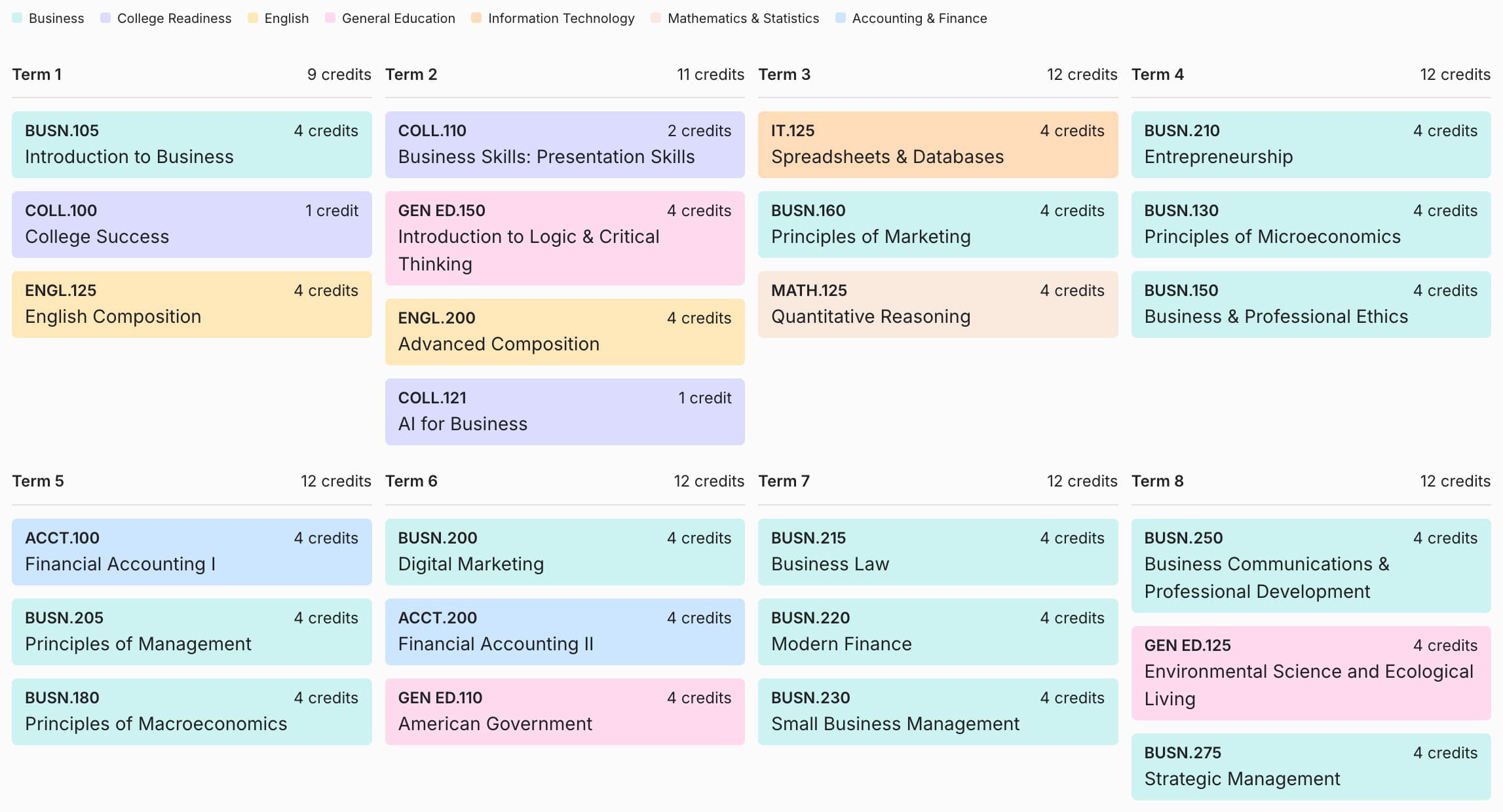The image size is (1503, 812).
Task: Select BUSN.250 Business Communications card
Action: click(1311, 565)
